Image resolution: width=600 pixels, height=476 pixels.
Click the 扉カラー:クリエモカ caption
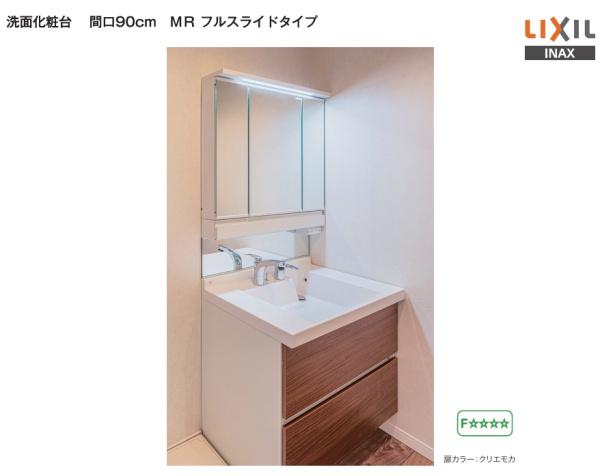point(479,459)
